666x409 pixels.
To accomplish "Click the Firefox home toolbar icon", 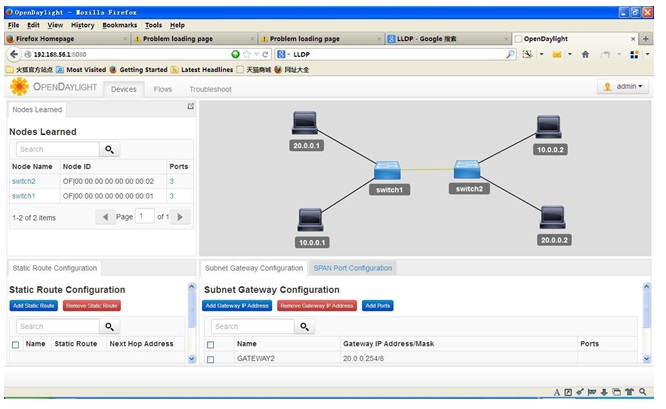I will click(585, 54).
